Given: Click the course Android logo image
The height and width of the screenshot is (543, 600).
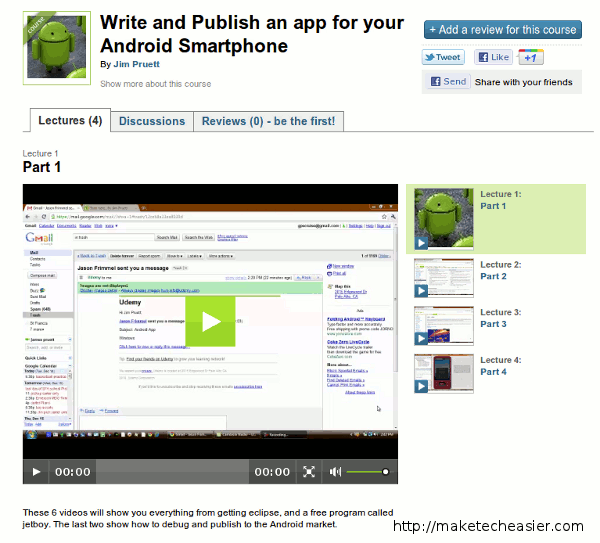Looking at the screenshot, I should coord(57,47).
